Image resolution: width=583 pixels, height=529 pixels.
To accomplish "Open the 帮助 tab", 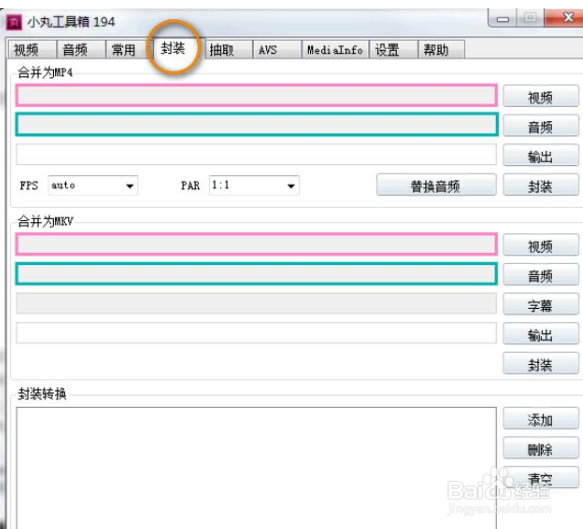I will pyautogui.click(x=441, y=50).
